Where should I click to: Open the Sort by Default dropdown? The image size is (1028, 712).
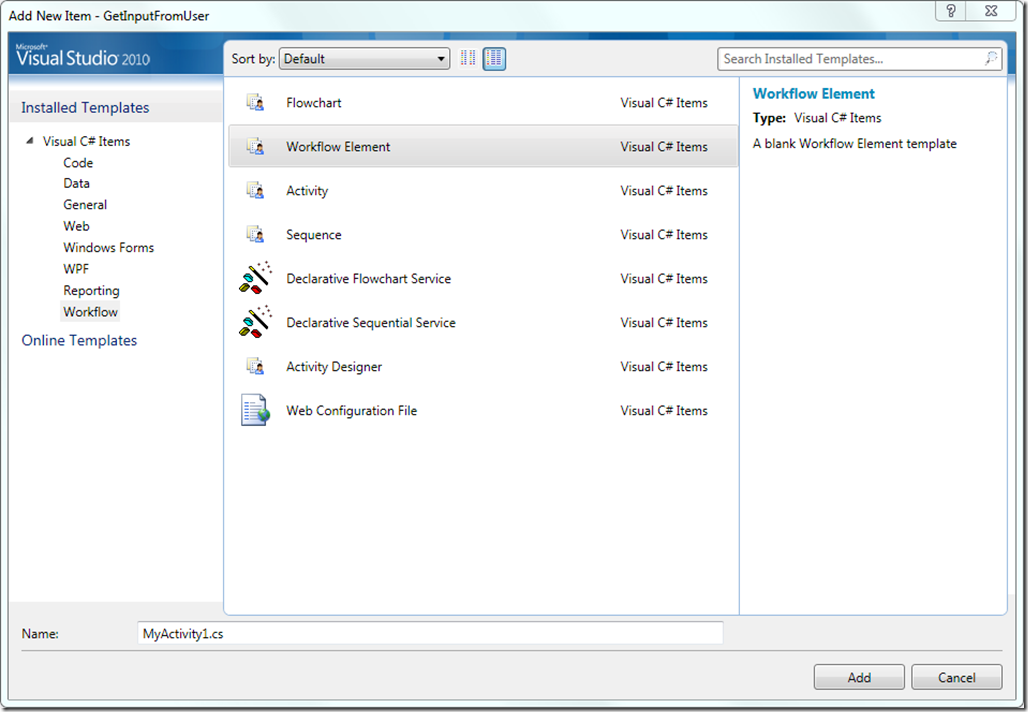click(365, 58)
